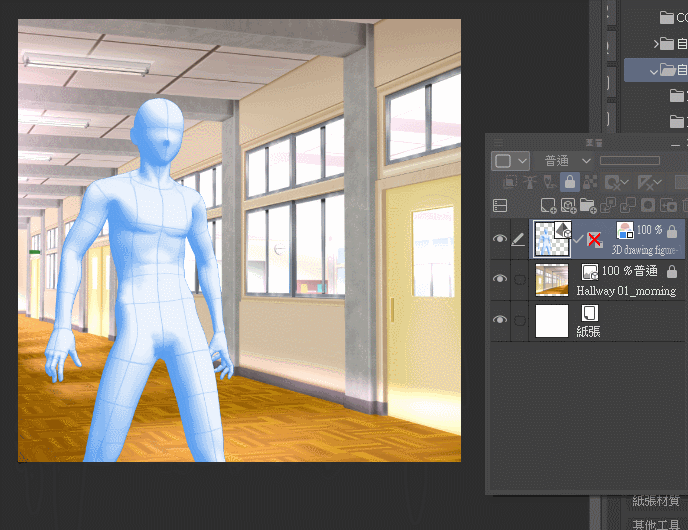Viewport: 688px width, 530px height.
Task: Select the 3D drawing figure layer thumbnail
Action: pos(552,239)
